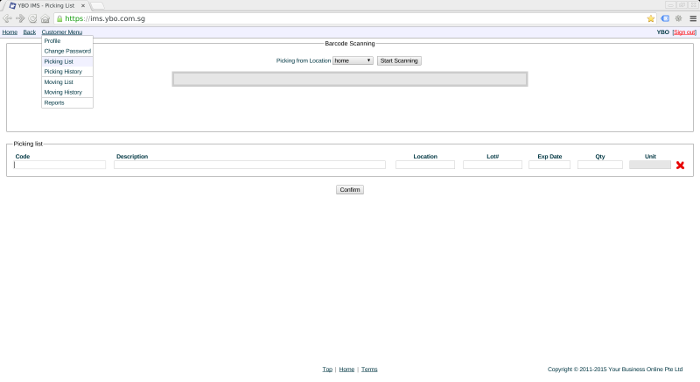Click the Exp Date input field
The height and width of the screenshot is (382, 700).
pyautogui.click(x=550, y=165)
